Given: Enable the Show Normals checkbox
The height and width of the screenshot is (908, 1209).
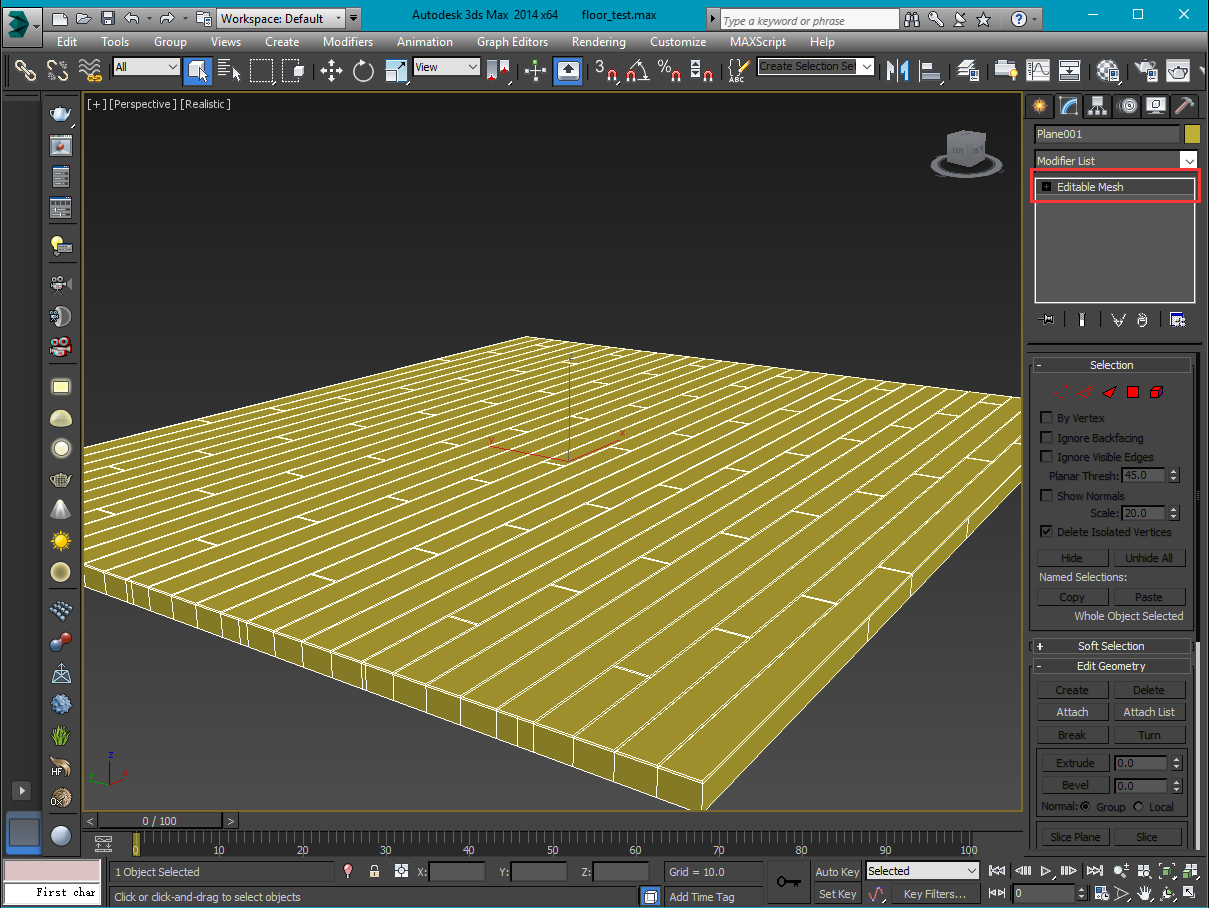Looking at the screenshot, I should (1047, 495).
